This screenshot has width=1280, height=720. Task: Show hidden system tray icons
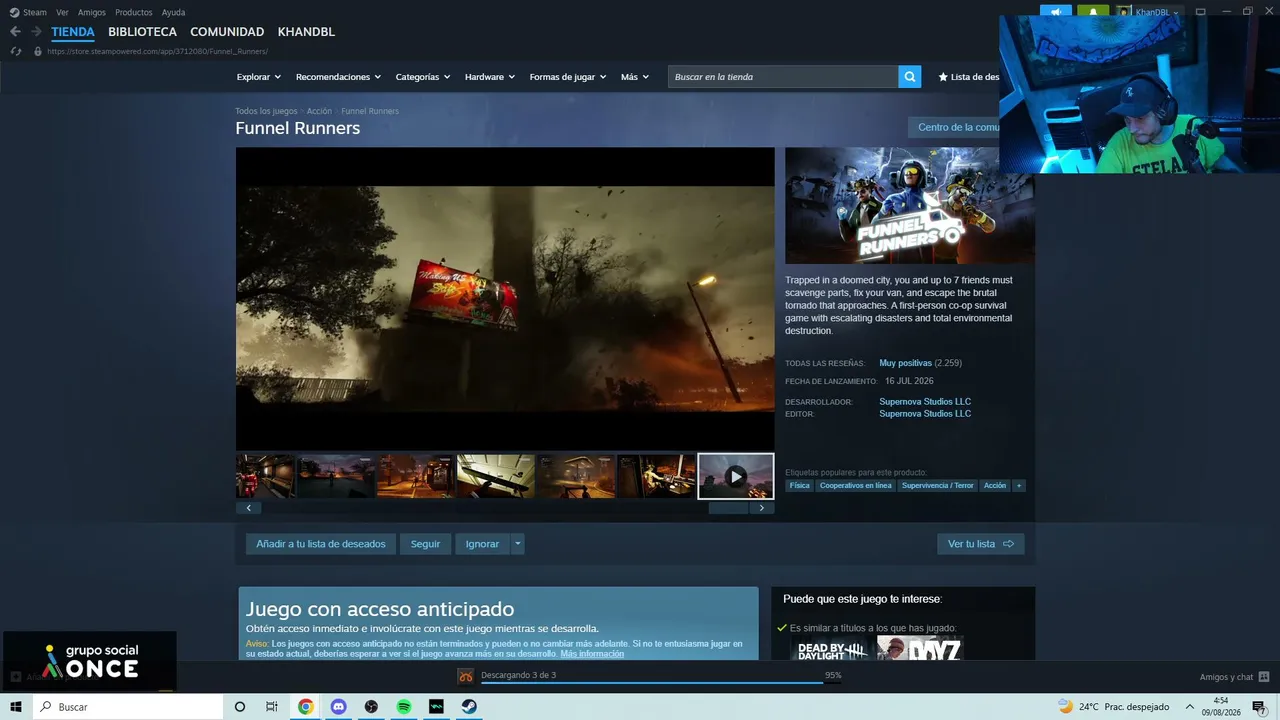(x=1189, y=707)
